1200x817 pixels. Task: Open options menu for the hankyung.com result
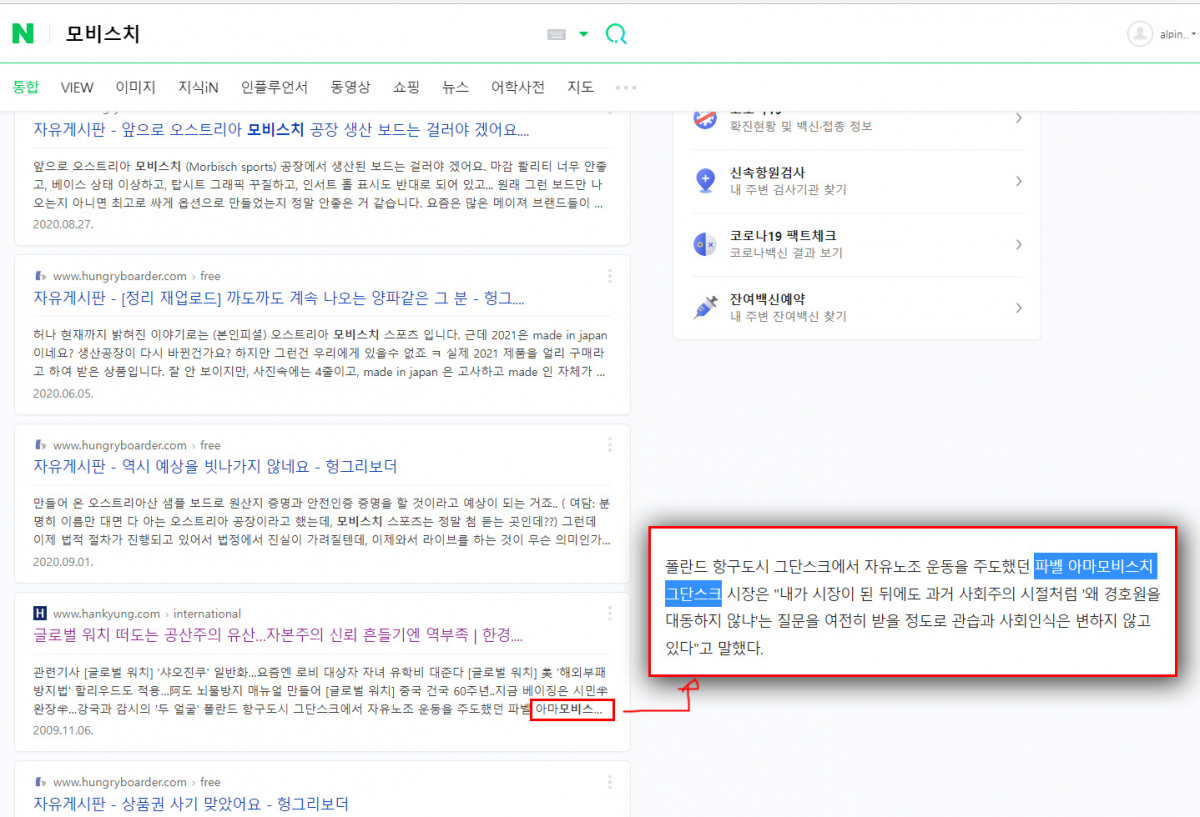point(610,613)
